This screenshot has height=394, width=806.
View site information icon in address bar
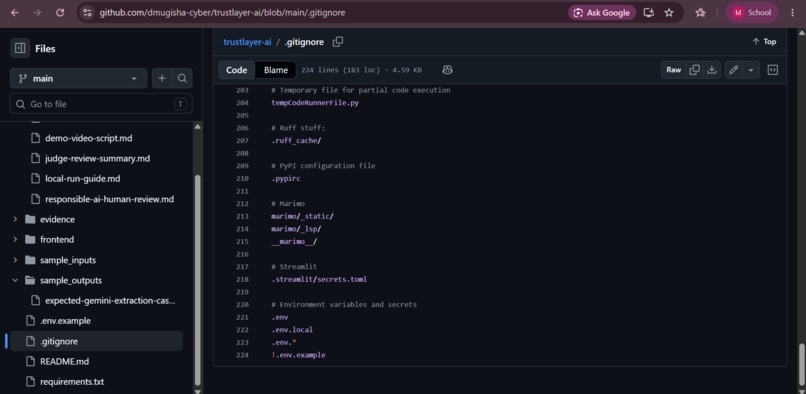coord(87,13)
